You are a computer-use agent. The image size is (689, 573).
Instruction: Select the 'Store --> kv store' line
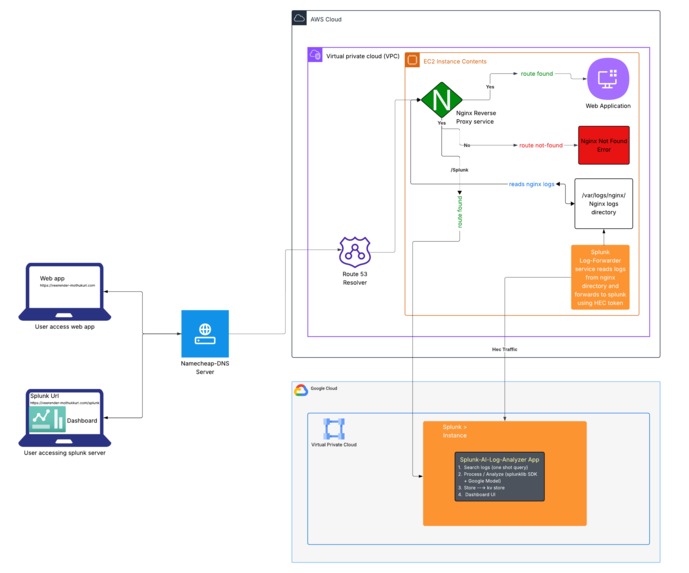[x=482, y=488]
